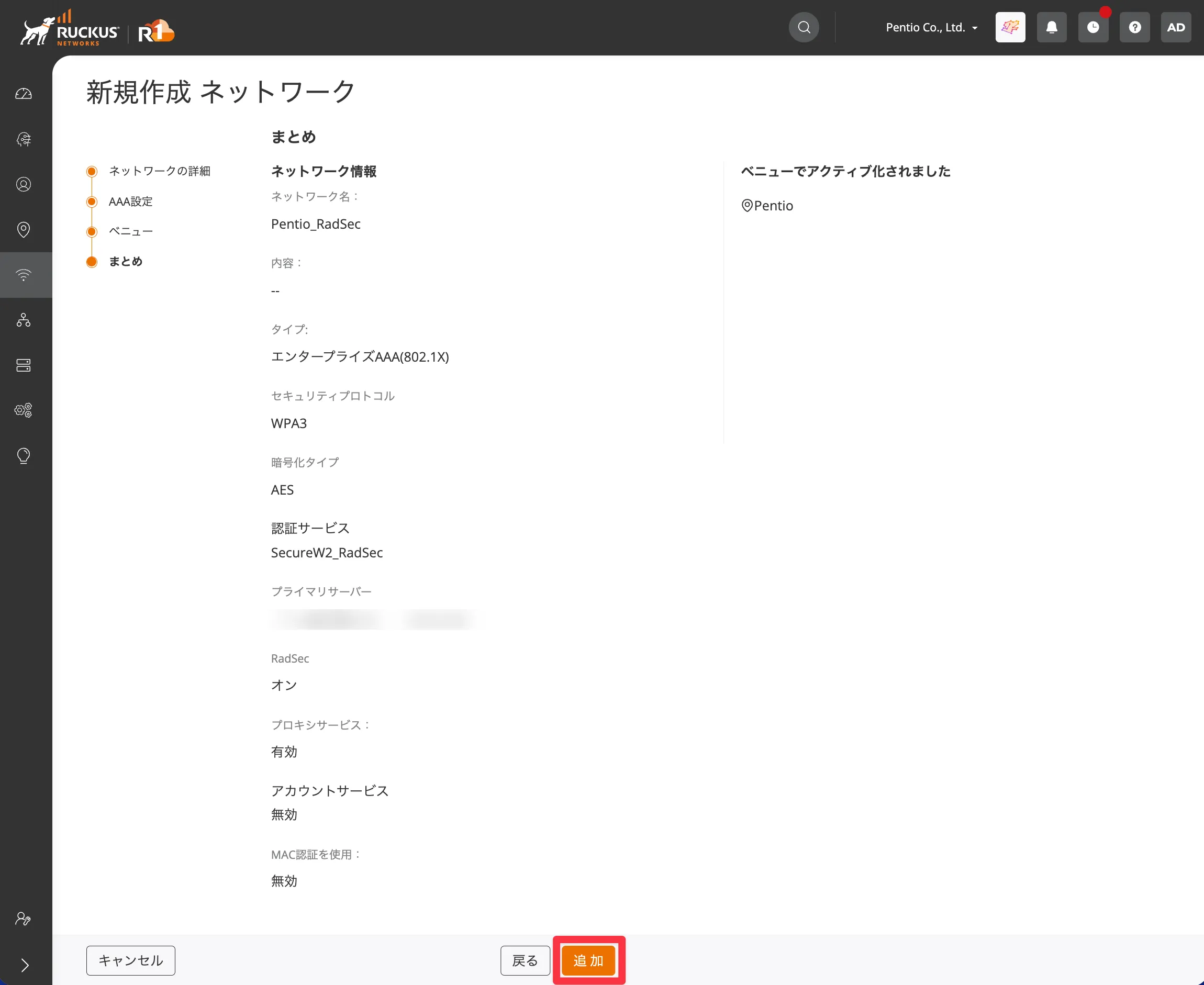Click the MAC認証を使用 無効 value
Image resolution: width=1204 pixels, height=985 pixels.
coord(284,881)
